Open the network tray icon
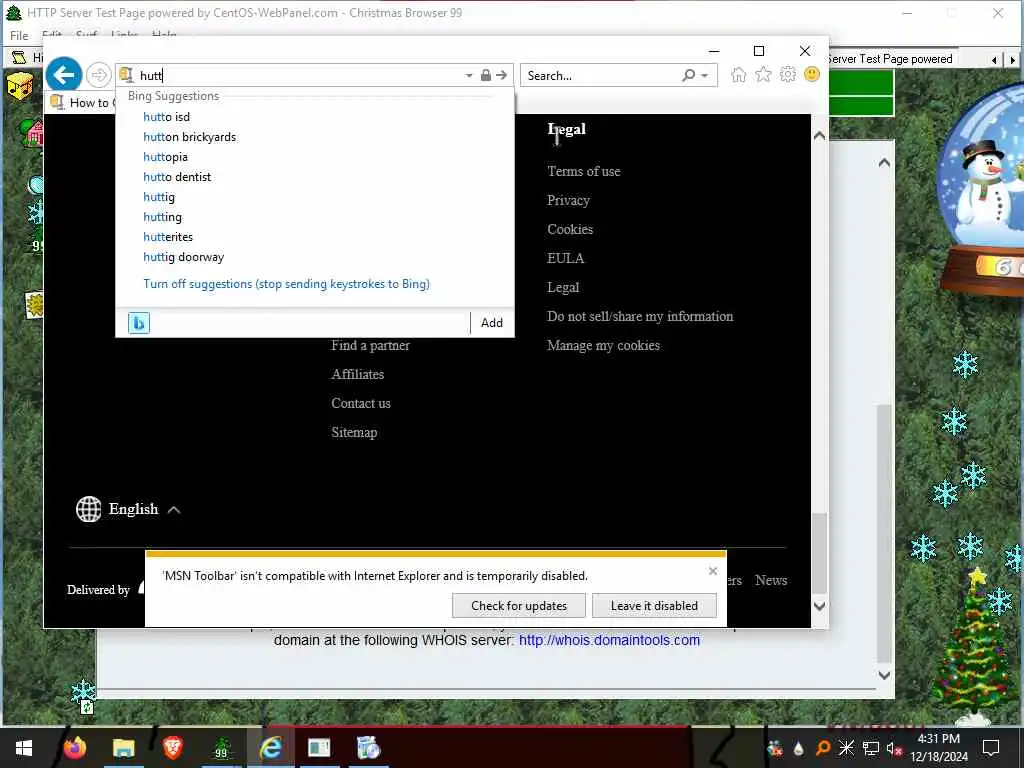 [871, 748]
